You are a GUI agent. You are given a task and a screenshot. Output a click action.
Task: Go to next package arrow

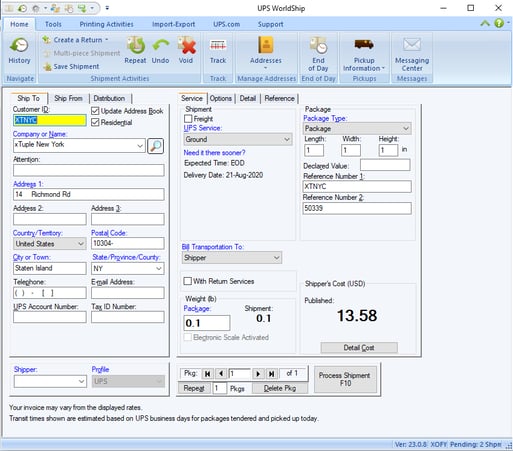click(x=258, y=374)
